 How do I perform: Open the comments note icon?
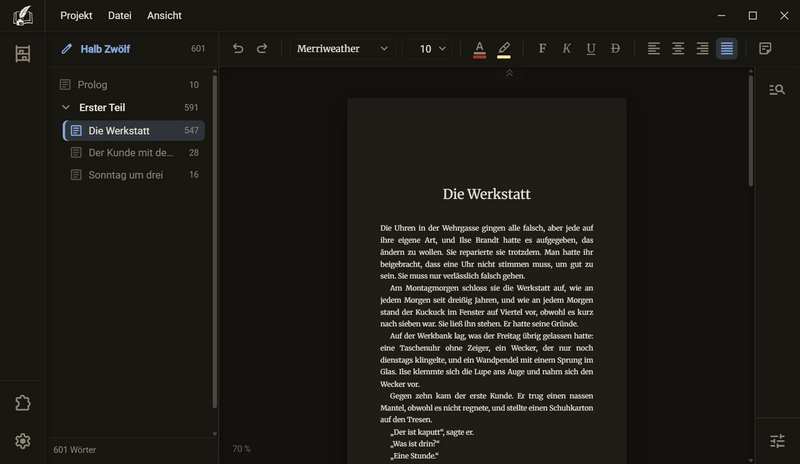pyautogui.click(x=765, y=48)
